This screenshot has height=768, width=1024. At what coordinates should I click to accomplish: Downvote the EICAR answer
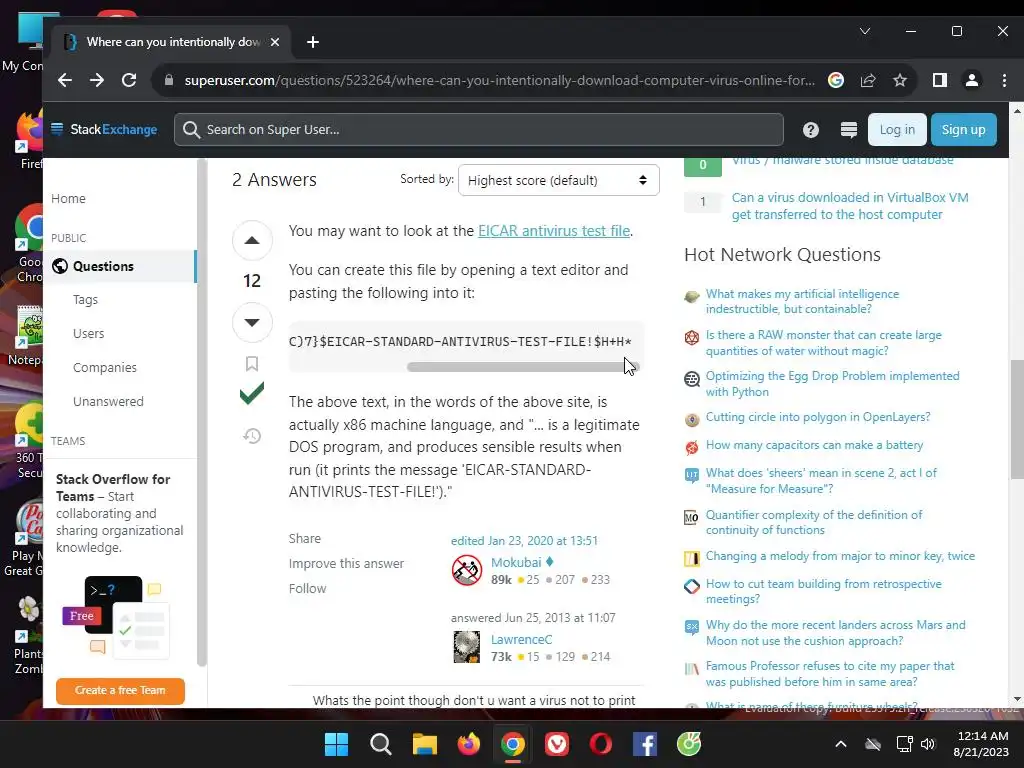click(x=252, y=322)
